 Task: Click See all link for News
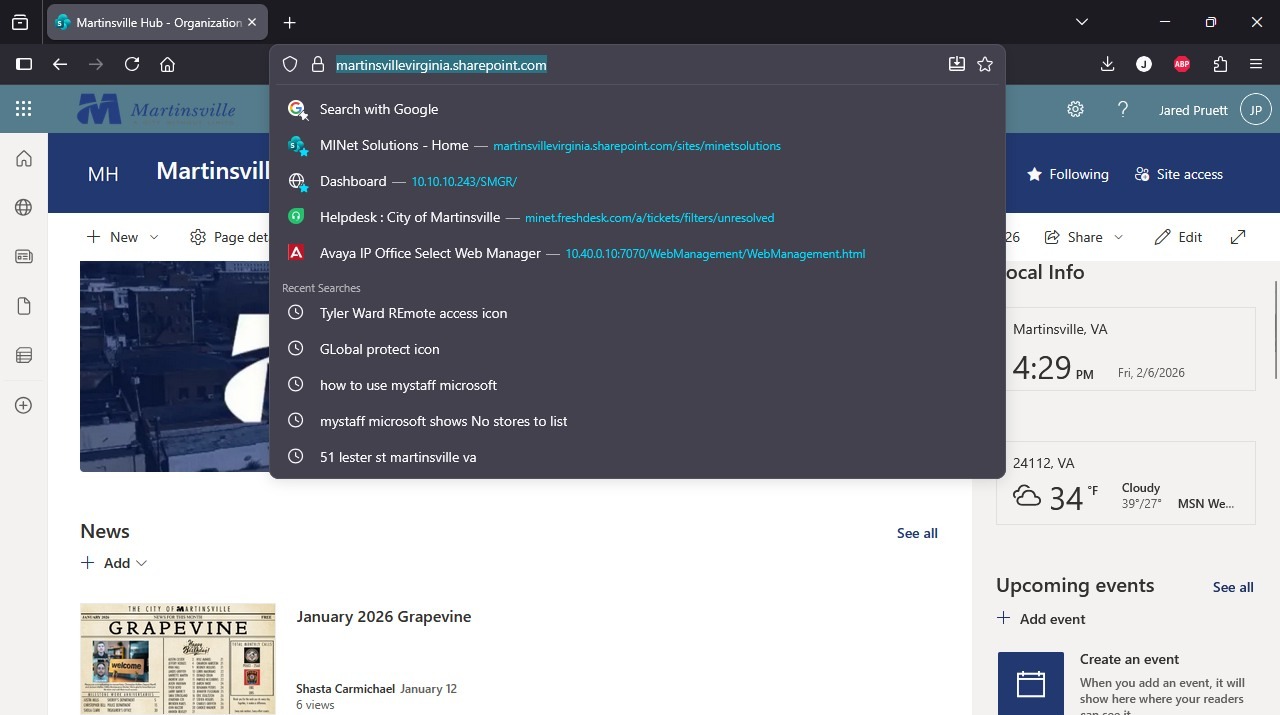point(917,533)
